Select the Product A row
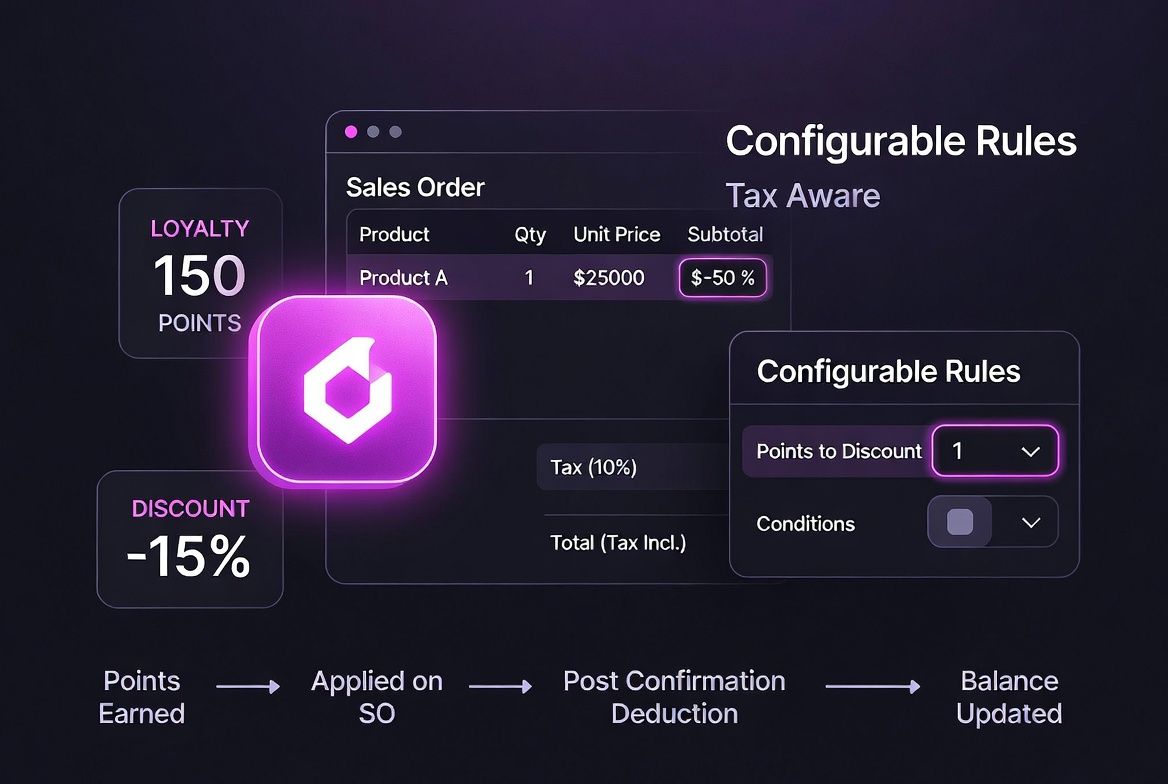The width and height of the screenshot is (1168, 784). 560,277
